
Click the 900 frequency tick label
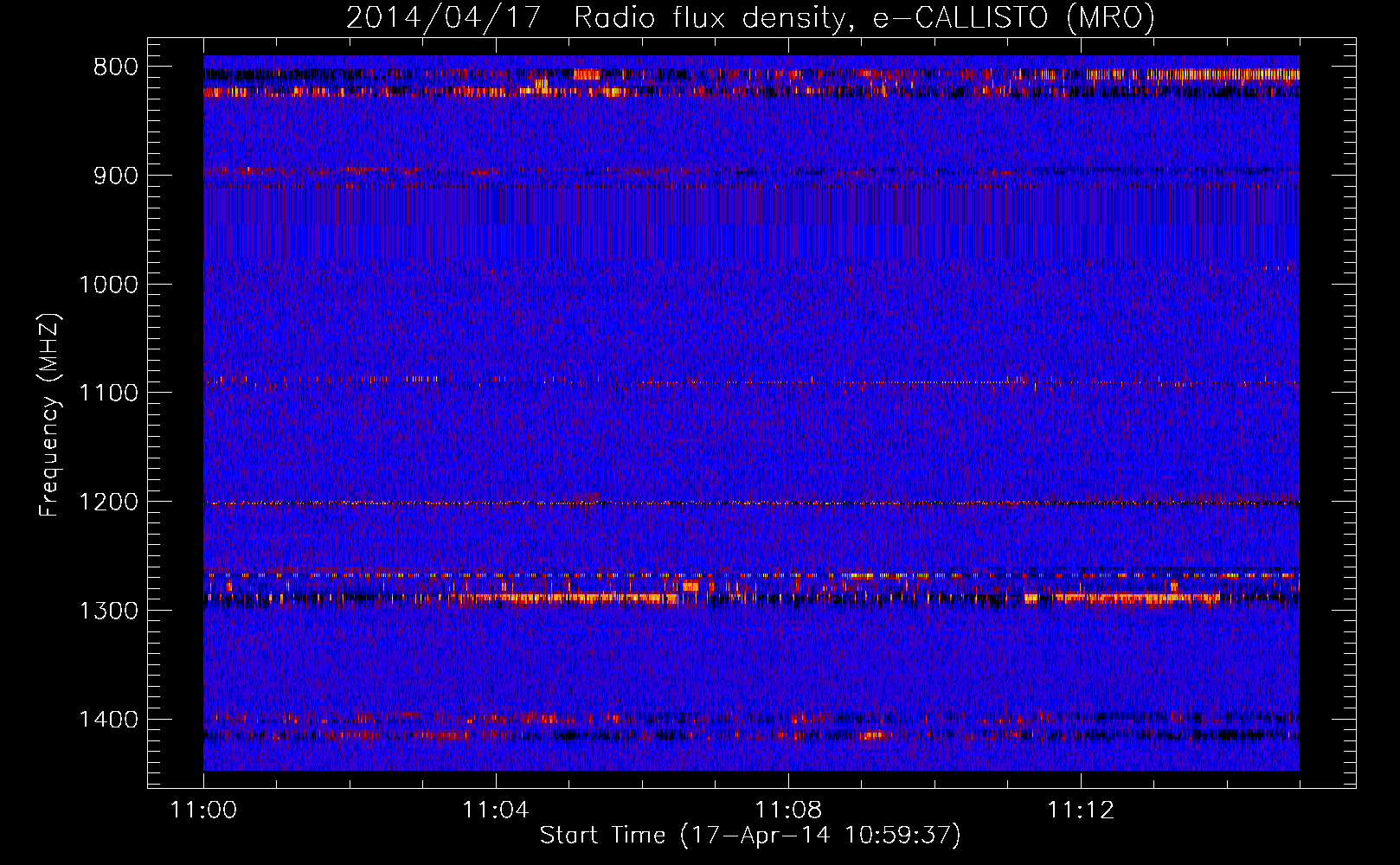pyautogui.click(x=116, y=176)
